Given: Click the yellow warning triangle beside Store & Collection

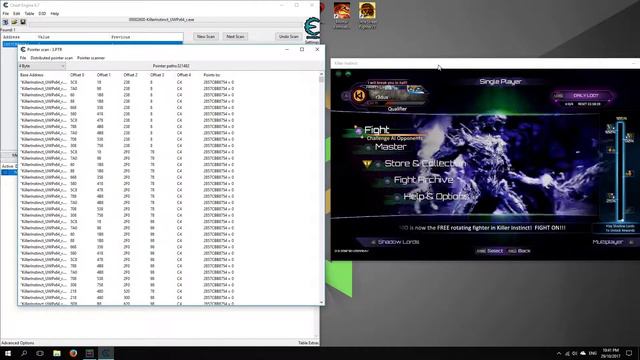Looking at the screenshot, I should click(367, 164).
